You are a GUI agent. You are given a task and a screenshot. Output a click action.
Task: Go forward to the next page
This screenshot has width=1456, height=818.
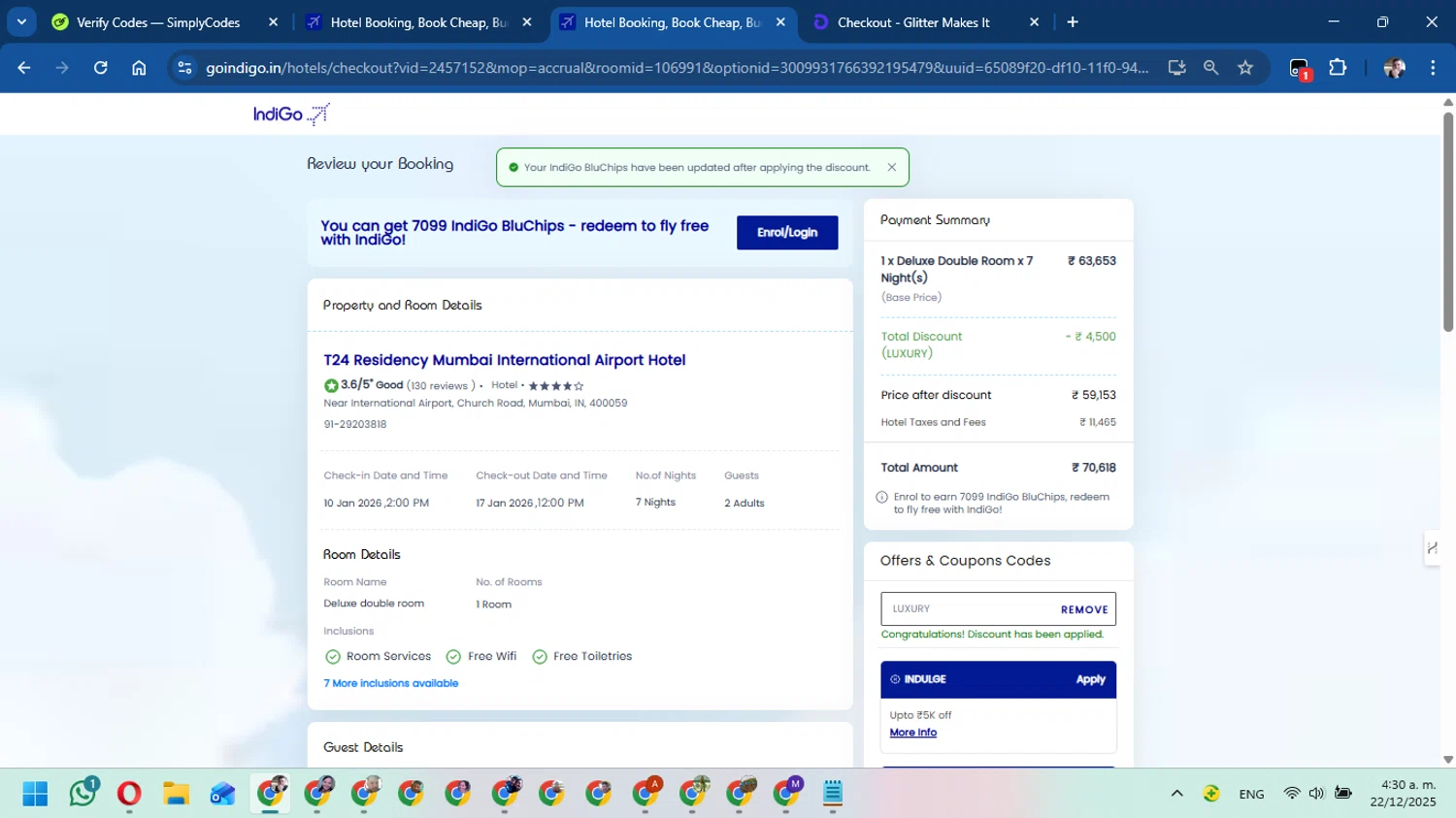coord(62,68)
